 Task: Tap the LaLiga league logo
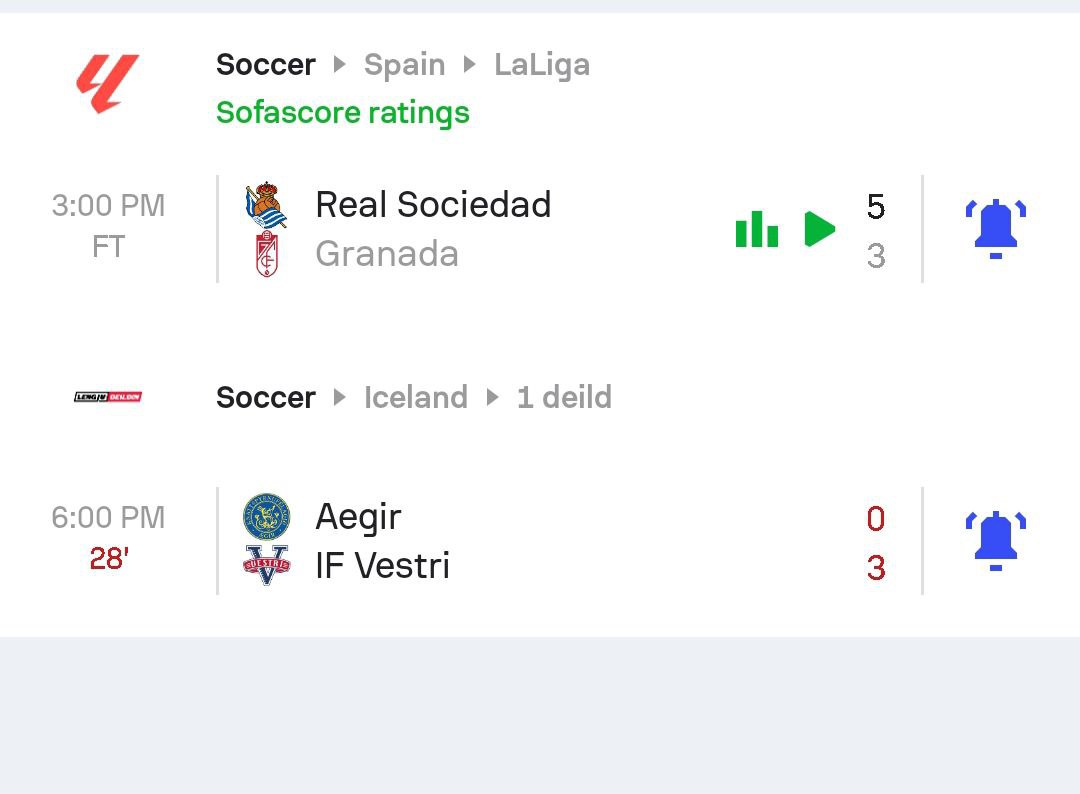tap(108, 84)
